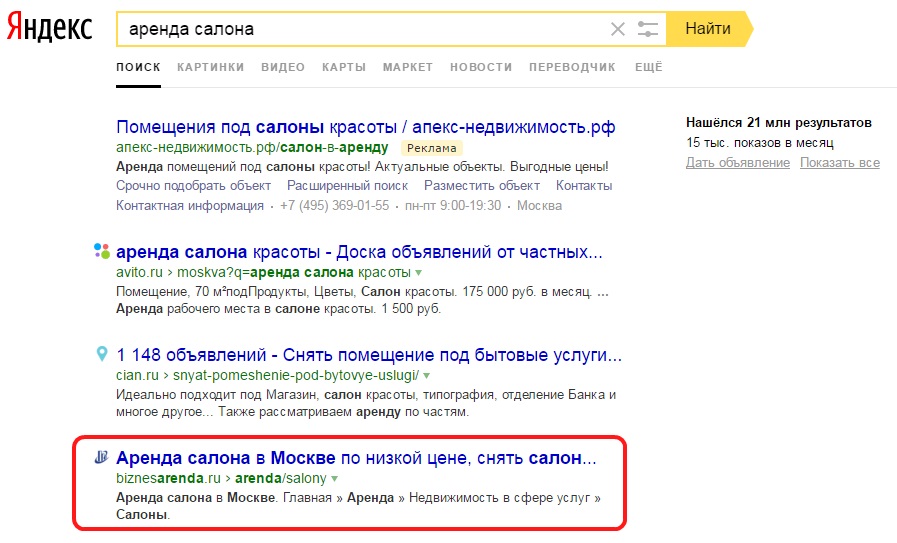Open the Маркет tab
897x543 pixels.
pyautogui.click(x=408, y=67)
